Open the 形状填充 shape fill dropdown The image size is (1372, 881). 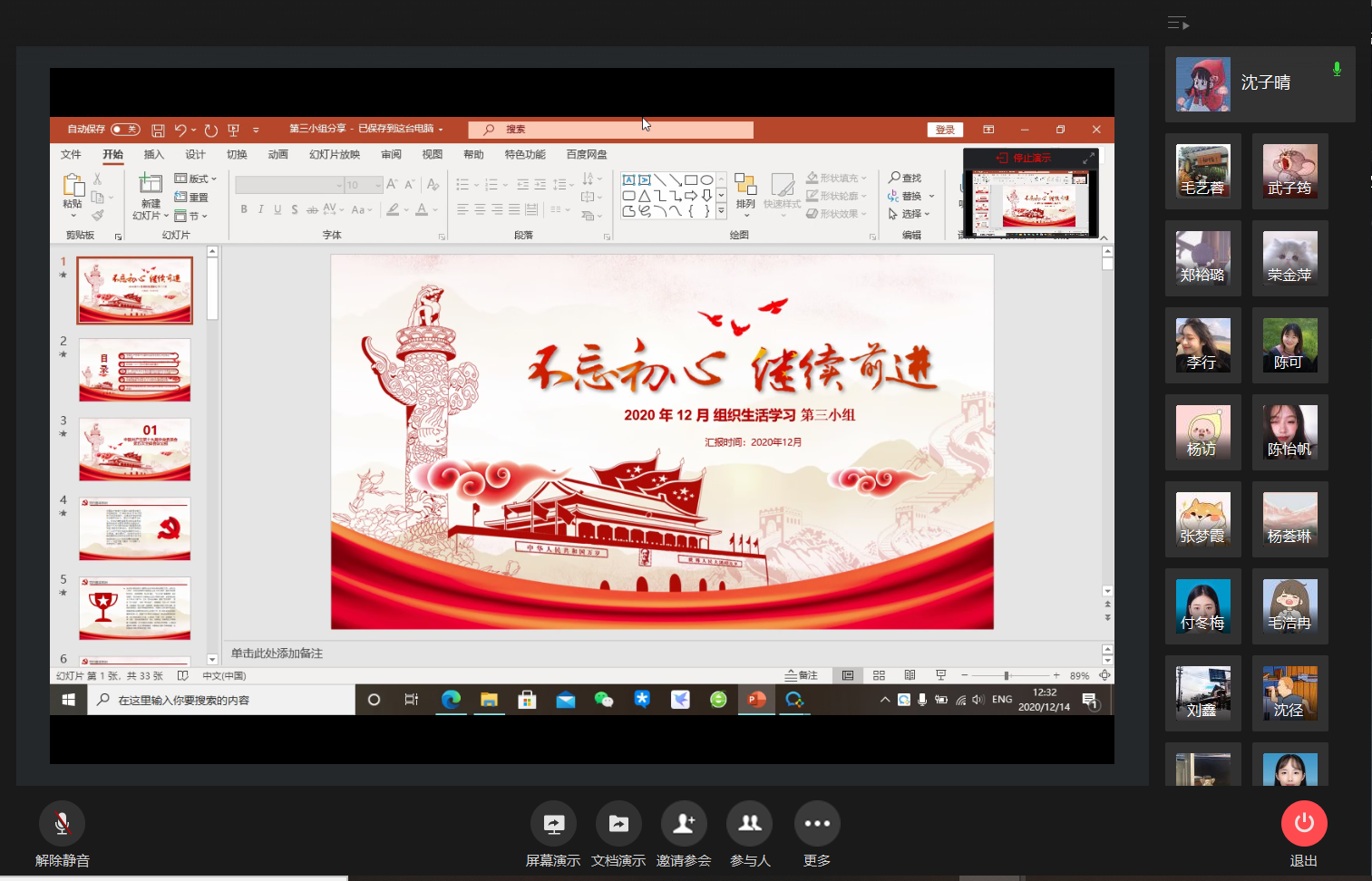[x=838, y=179]
